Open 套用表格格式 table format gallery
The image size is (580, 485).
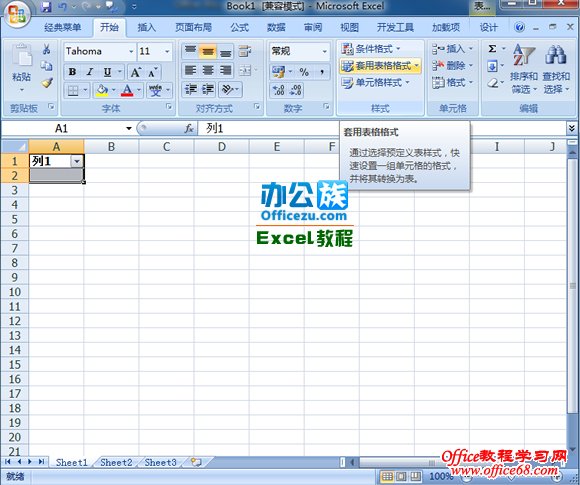pyautogui.click(x=380, y=66)
